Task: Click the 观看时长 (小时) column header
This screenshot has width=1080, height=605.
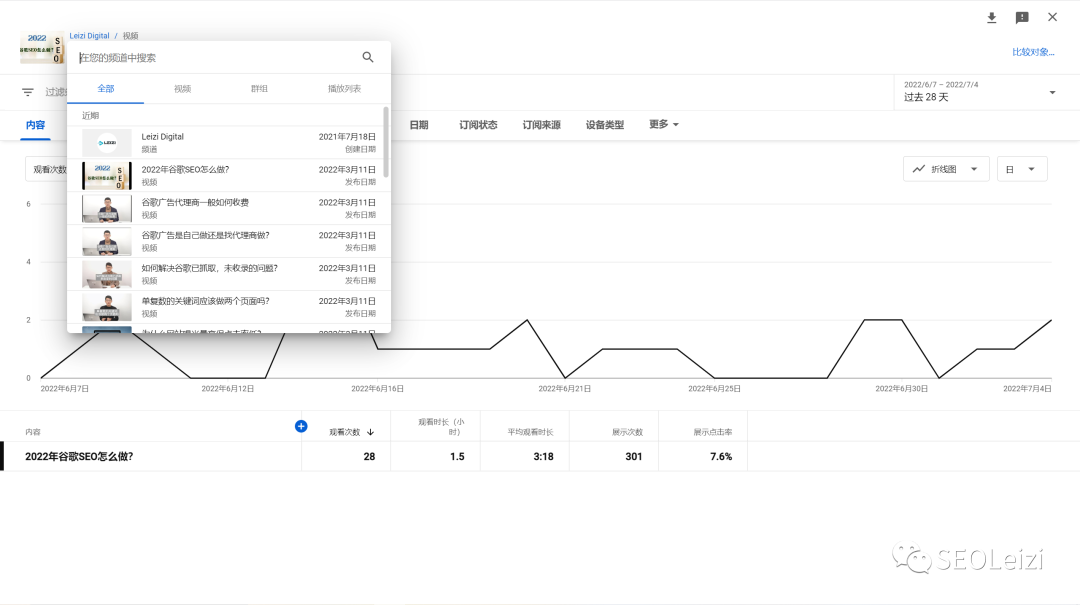Action: coord(441,427)
